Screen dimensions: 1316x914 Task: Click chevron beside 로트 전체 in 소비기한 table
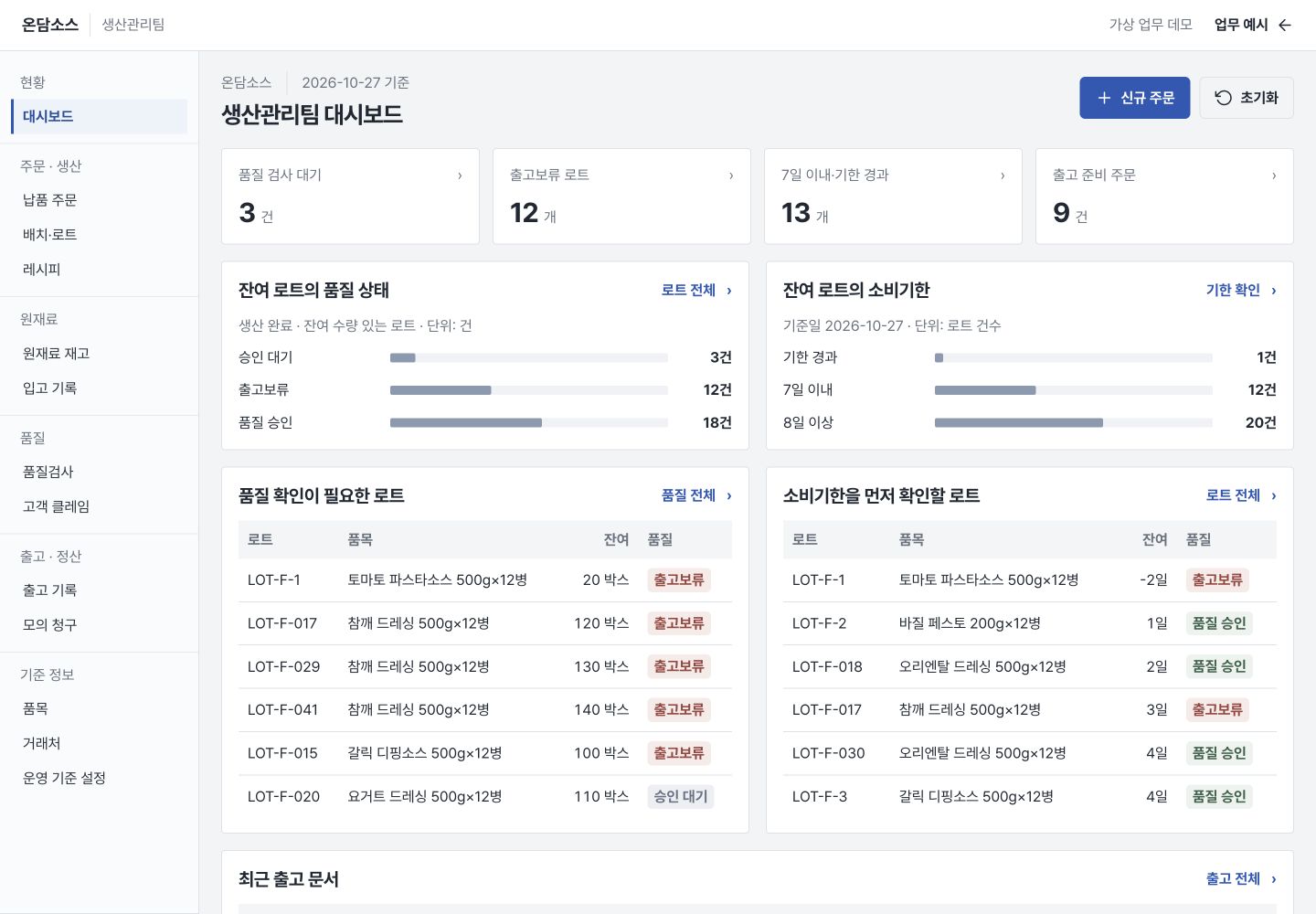point(1274,495)
